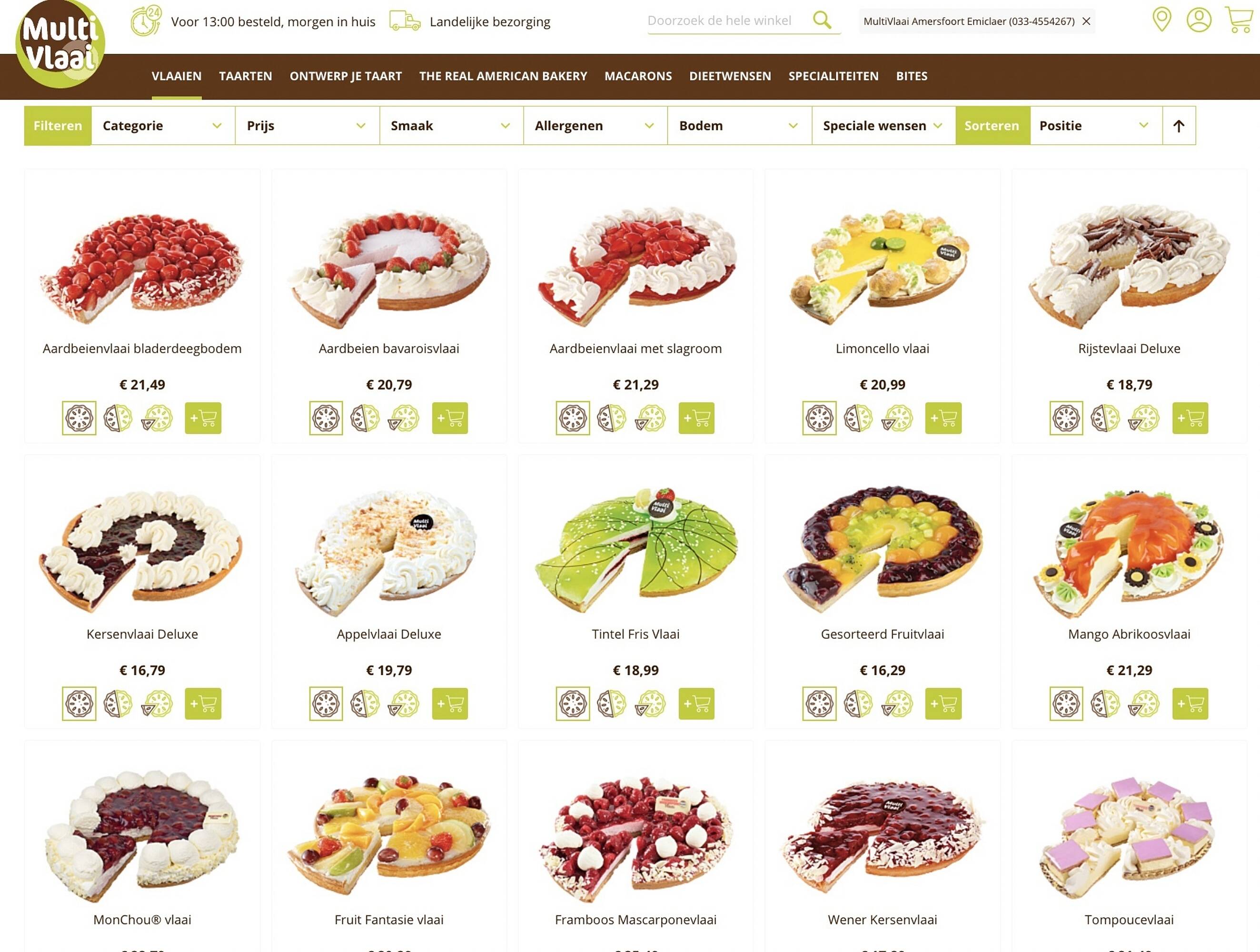Open the user account icon
The width and height of the screenshot is (1260, 952).
point(1199,20)
